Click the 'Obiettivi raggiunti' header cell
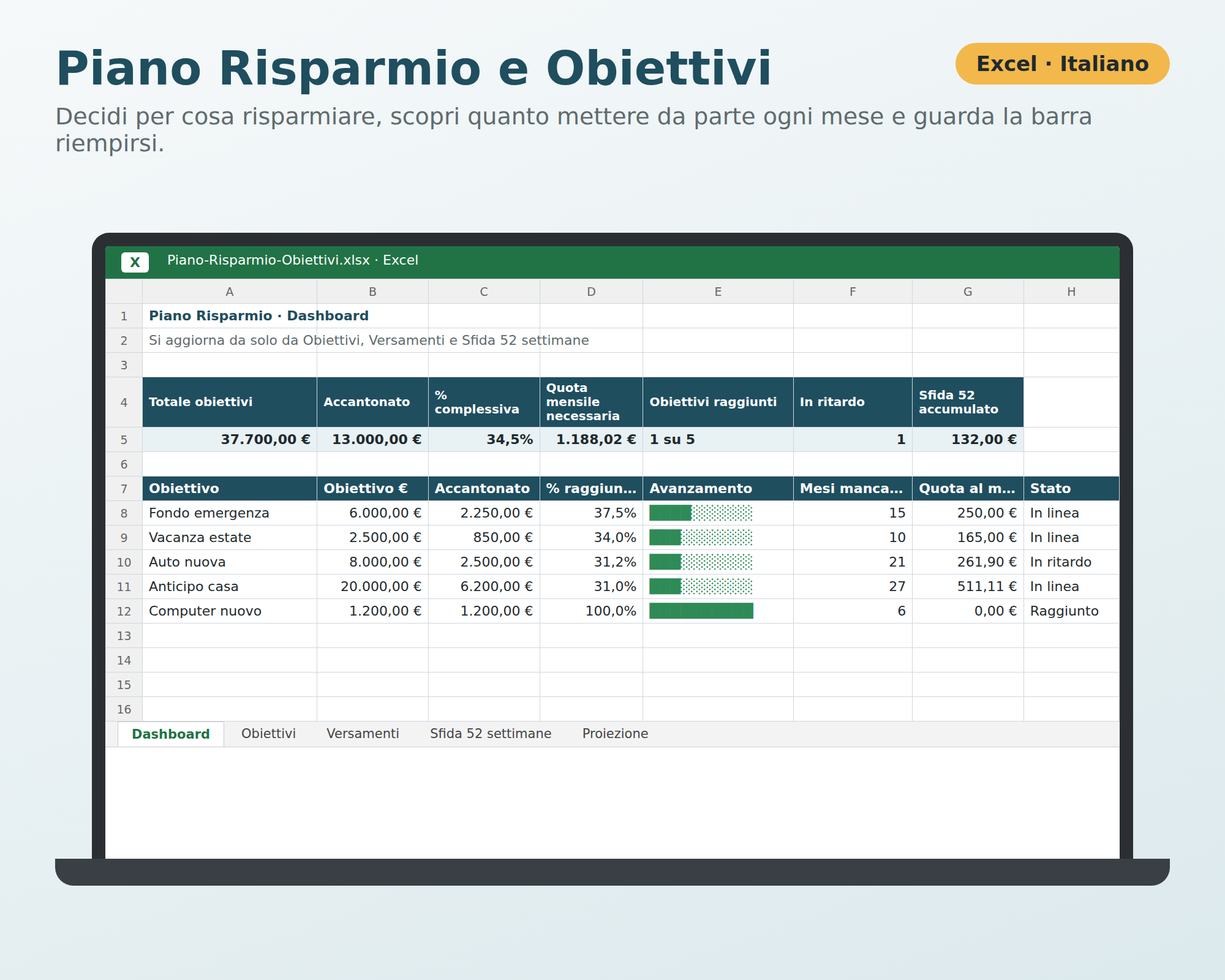Viewport: 1225px width, 980px height. click(x=718, y=402)
